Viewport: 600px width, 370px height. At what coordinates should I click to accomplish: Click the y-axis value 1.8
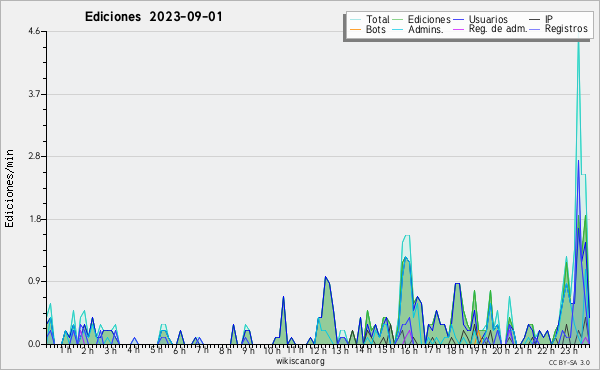pyautogui.click(x=34, y=219)
